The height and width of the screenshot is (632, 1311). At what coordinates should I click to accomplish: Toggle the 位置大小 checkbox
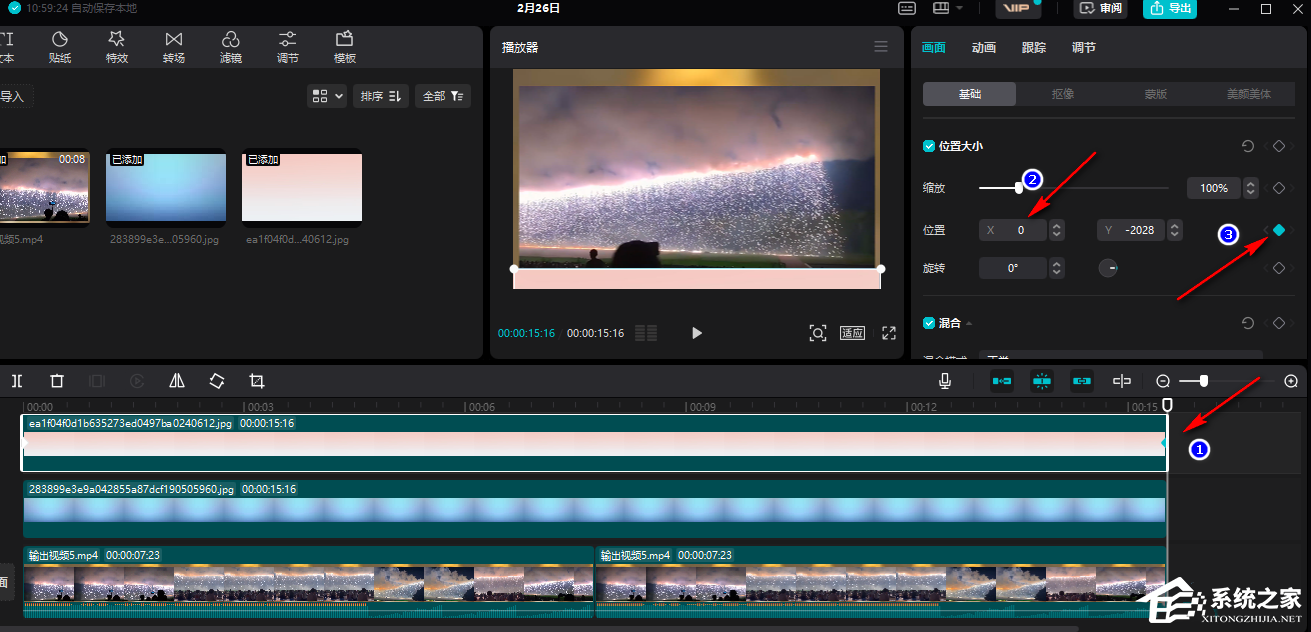tap(929, 146)
